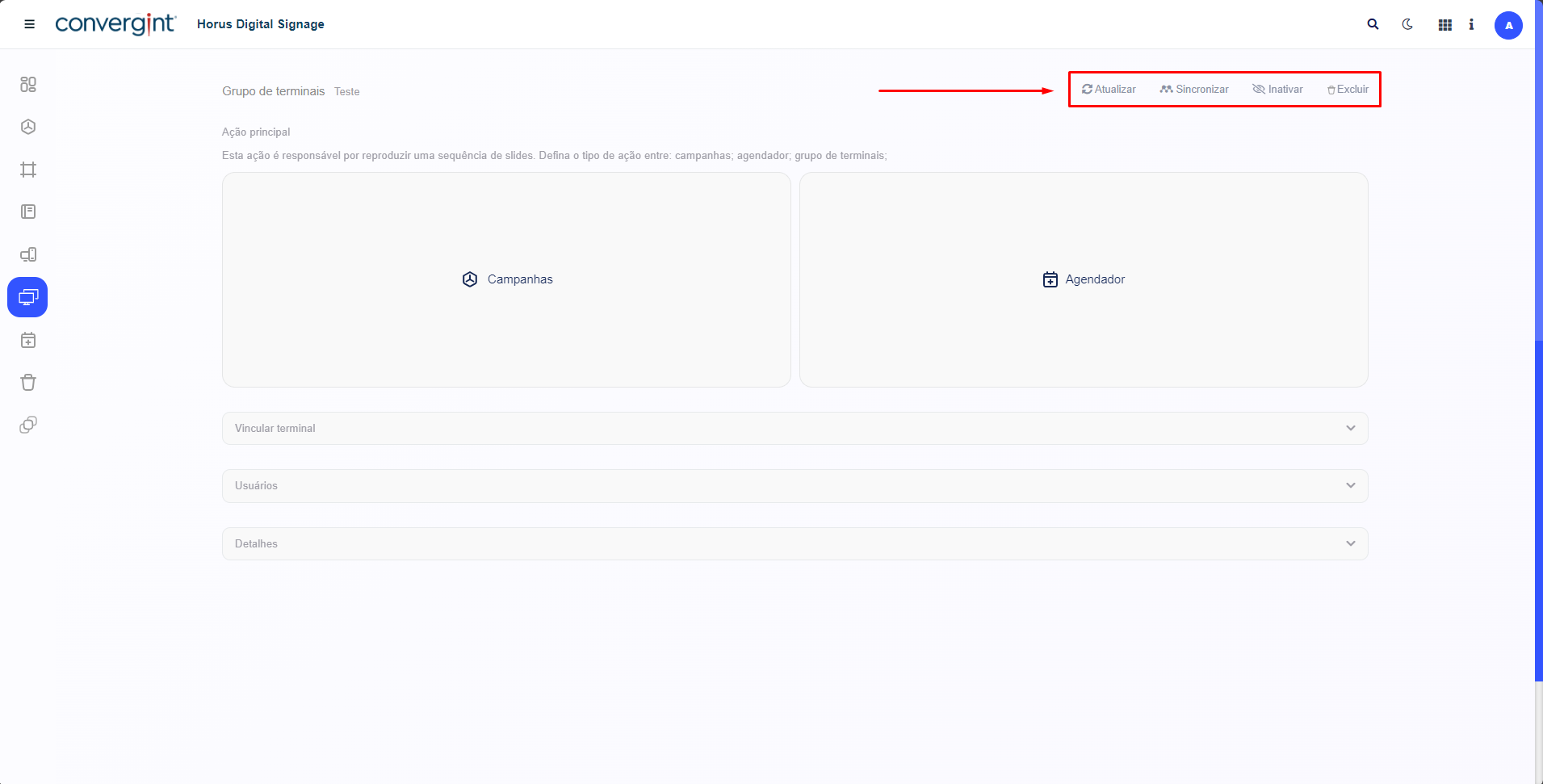The height and width of the screenshot is (784, 1543).
Task: Click the info icon in header
Action: (x=1471, y=24)
